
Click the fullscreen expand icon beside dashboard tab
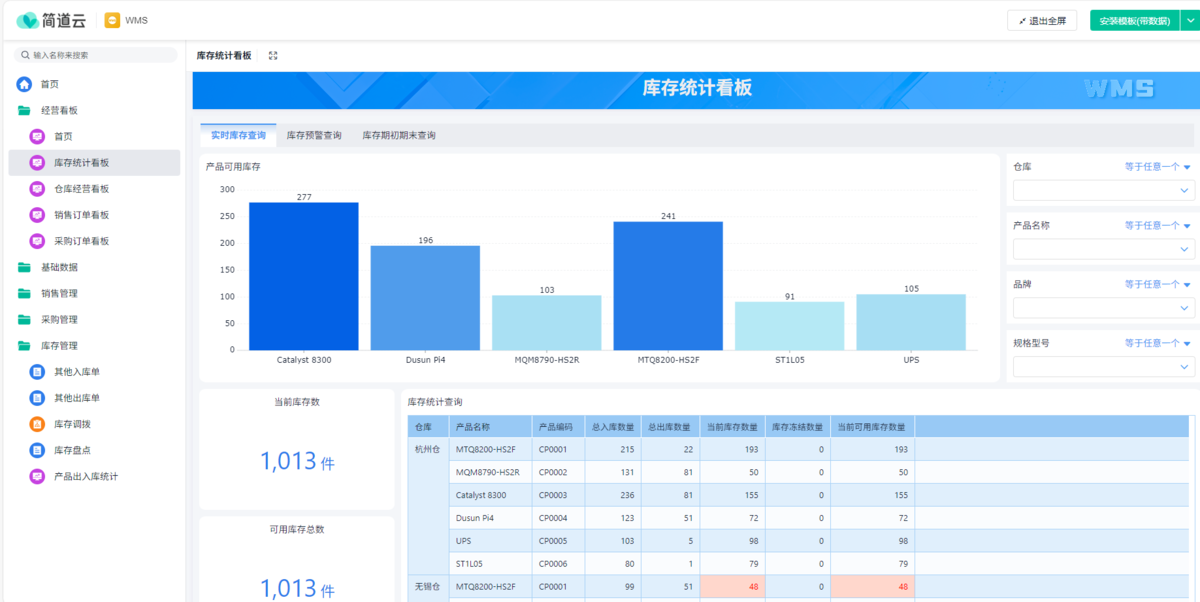273,56
